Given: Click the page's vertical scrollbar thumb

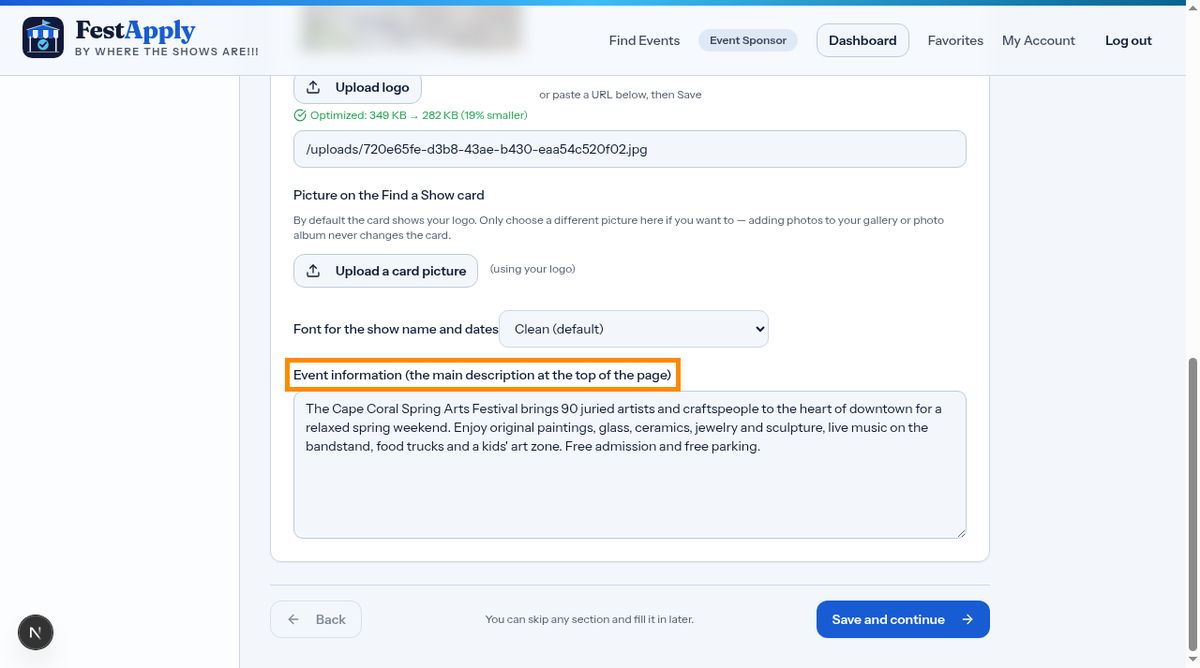Looking at the screenshot, I should [x=1191, y=504].
